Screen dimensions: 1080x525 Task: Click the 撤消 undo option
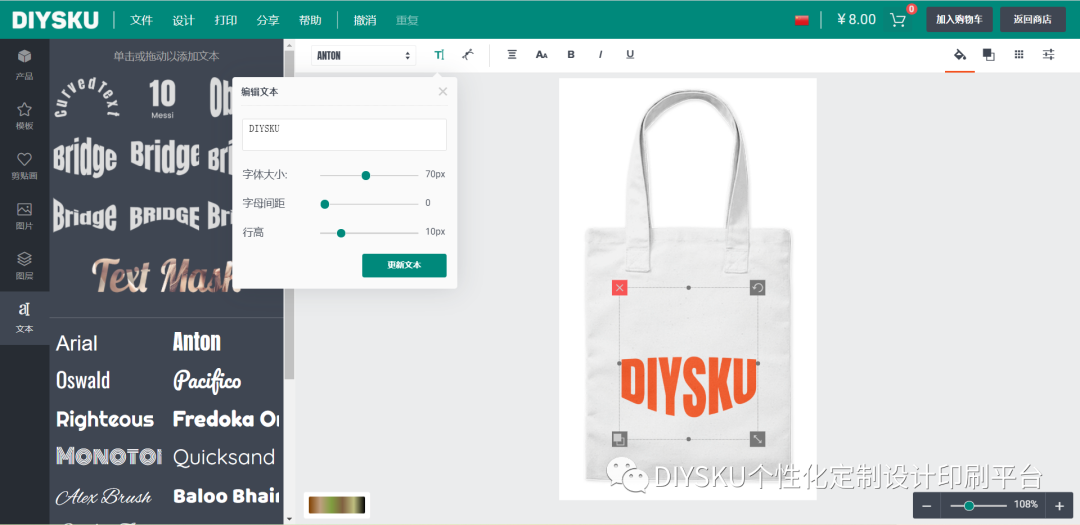pyautogui.click(x=365, y=20)
